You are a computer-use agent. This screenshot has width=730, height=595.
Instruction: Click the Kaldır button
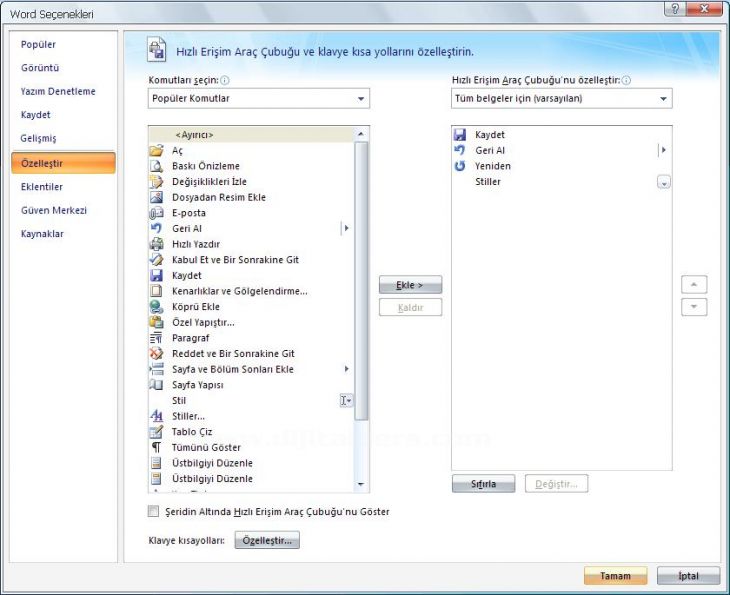tap(410, 307)
